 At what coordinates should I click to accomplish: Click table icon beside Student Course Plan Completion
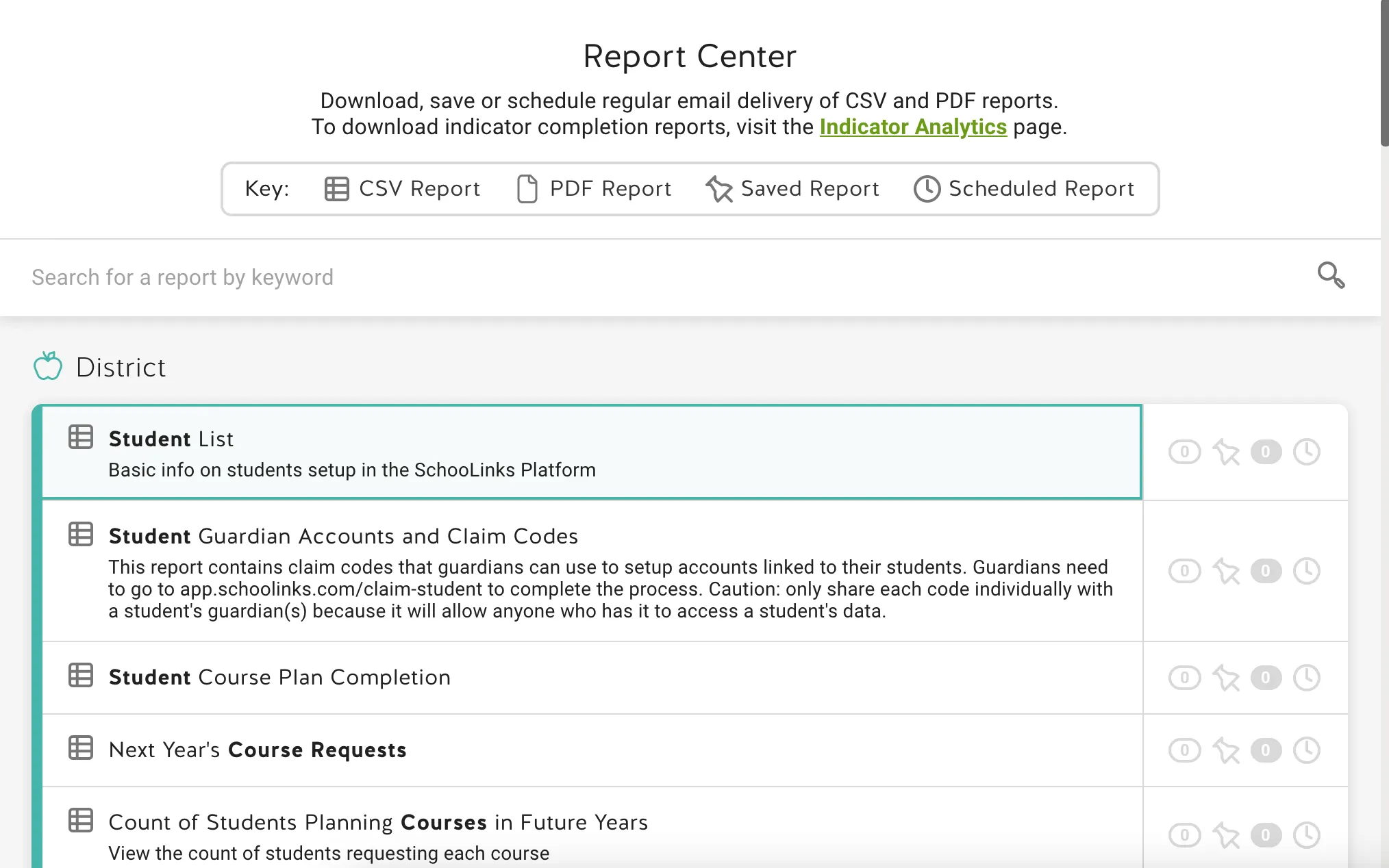[81, 675]
